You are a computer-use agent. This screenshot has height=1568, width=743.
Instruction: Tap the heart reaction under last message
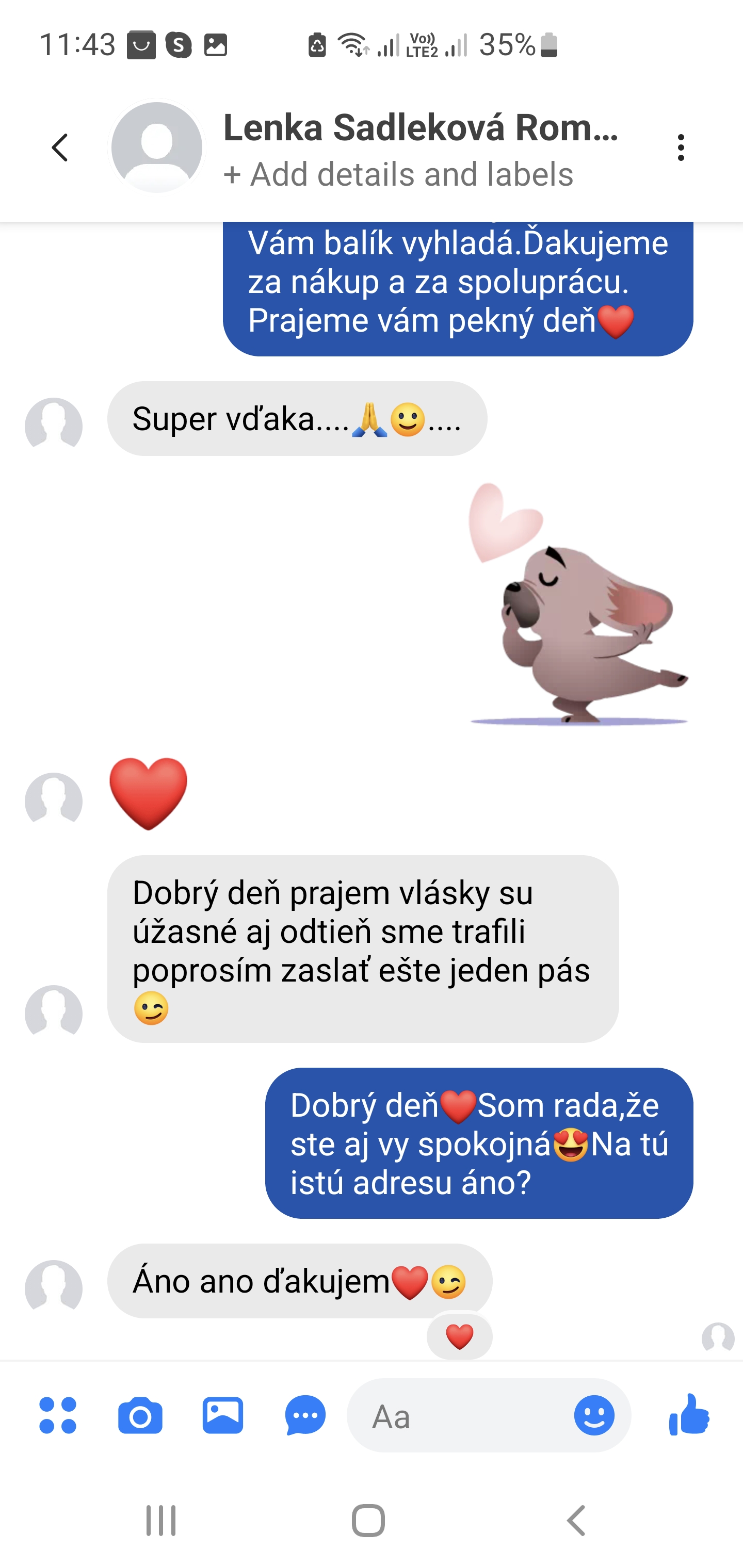[x=460, y=1337]
